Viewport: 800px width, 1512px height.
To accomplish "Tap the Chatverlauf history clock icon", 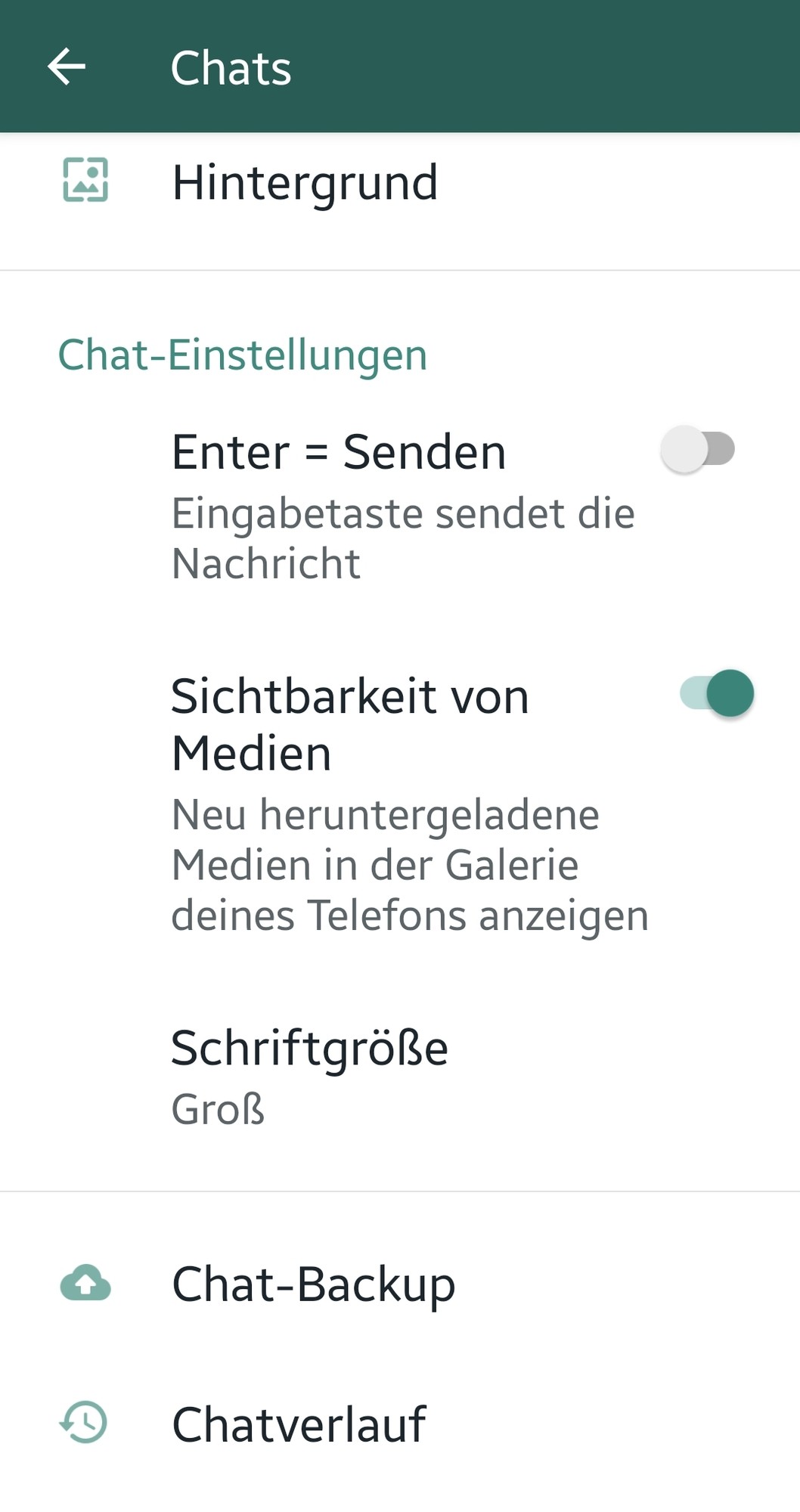I will click(x=84, y=1421).
